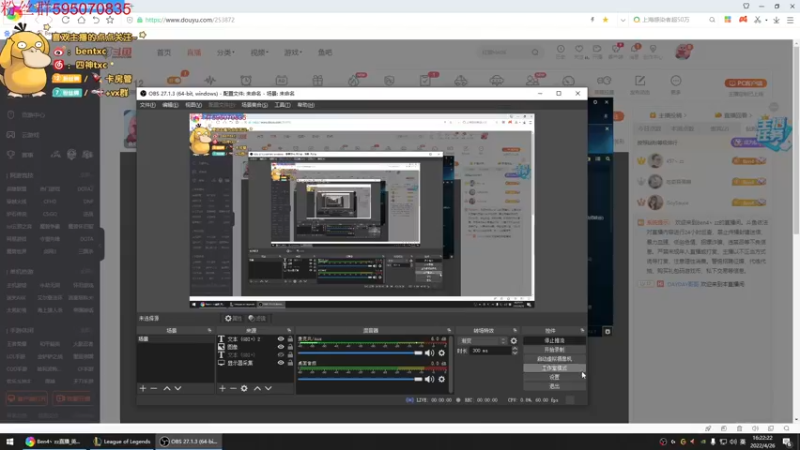This screenshot has width=800, height=450.
Task: Open 麦克风/Aux audio settings gear
Action: click(x=441, y=353)
